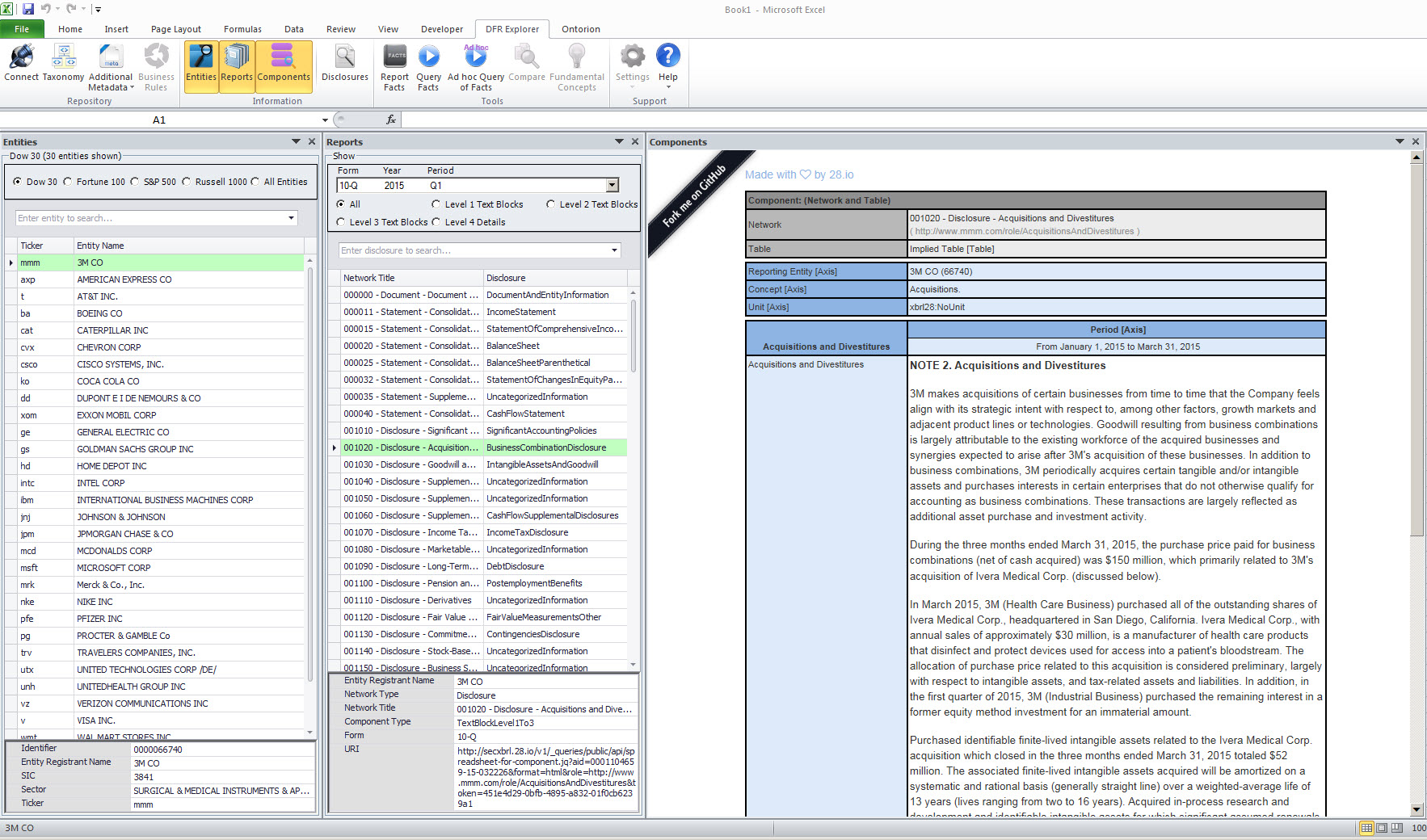Open the Form/Year/Period dropdown
Viewport: 1427px width, 840px height.
[x=612, y=185]
